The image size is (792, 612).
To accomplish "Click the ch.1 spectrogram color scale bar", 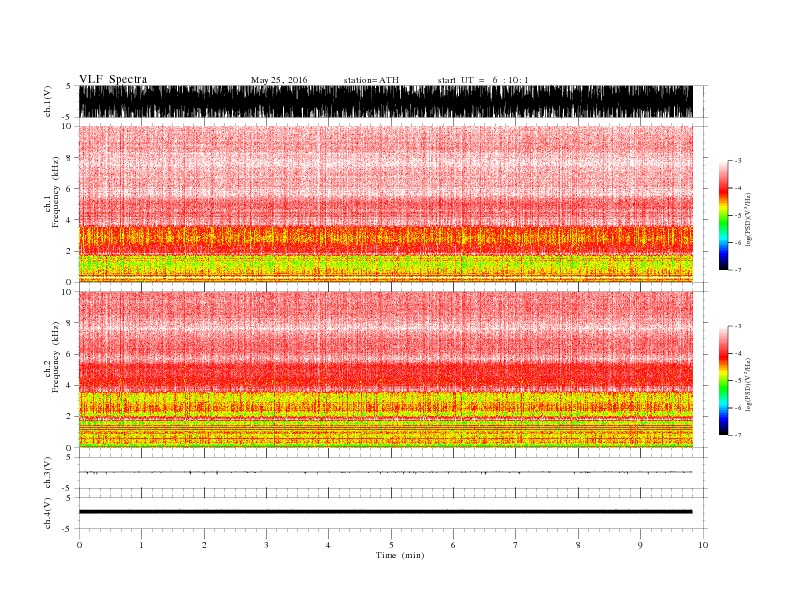I will [723, 215].
